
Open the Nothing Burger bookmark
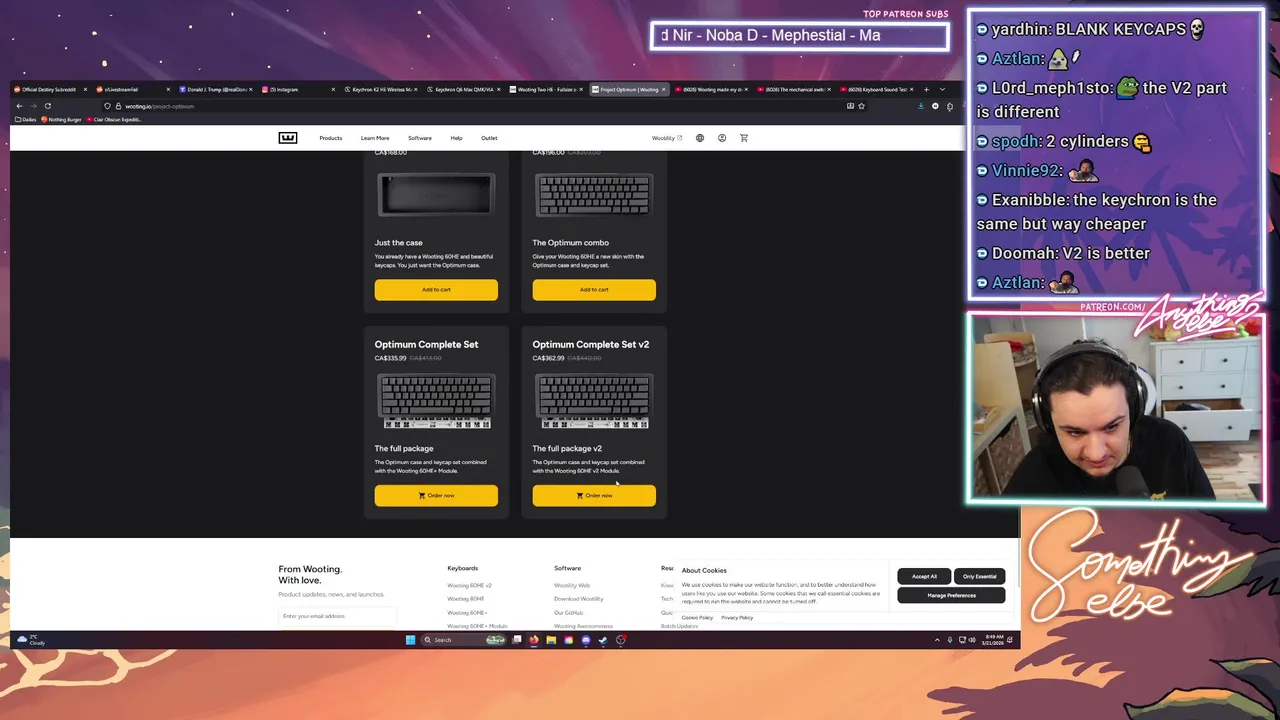coord(62,119)
